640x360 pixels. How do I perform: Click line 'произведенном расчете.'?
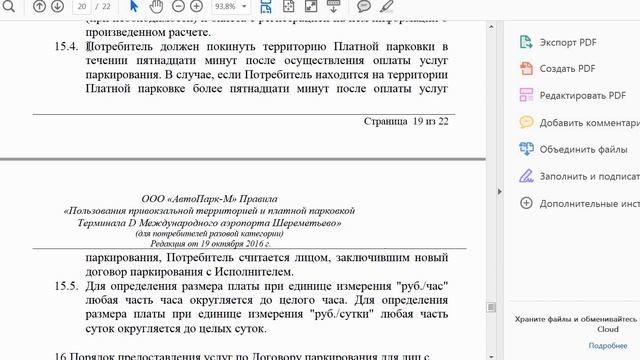[148, 32]
